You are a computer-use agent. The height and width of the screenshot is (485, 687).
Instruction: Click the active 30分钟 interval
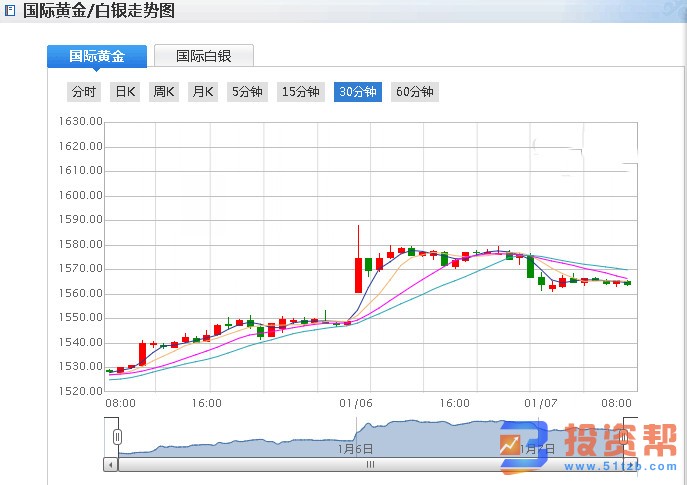[358, 92]
